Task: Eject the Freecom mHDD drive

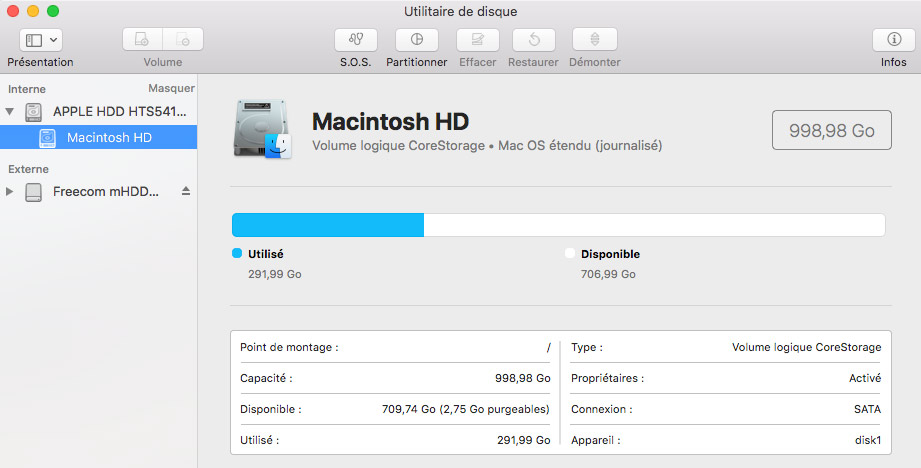Action: 186,191
